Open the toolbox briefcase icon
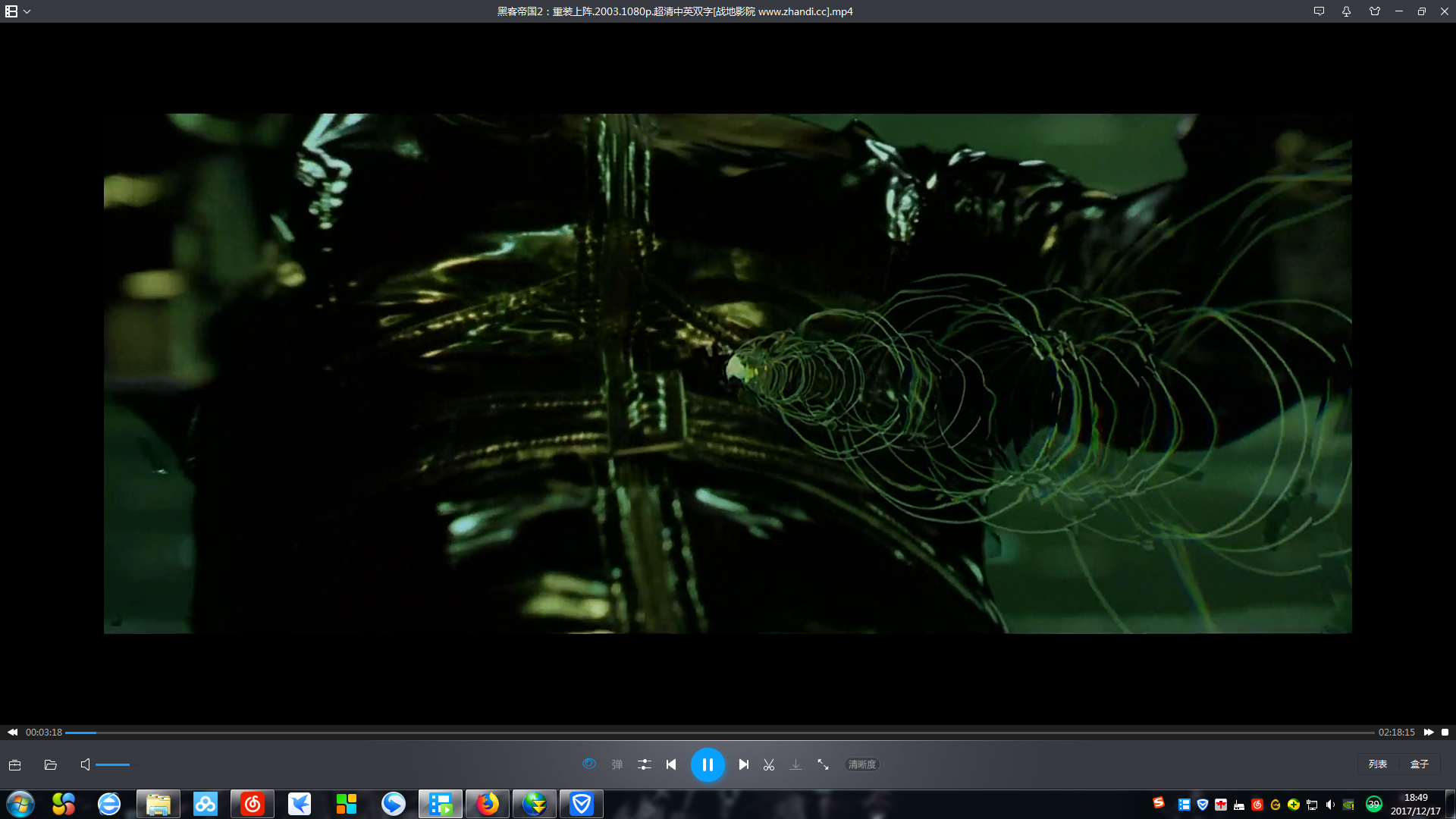Viewport: 1456px width, 819px height. pyautogui.click(x=15, y=764)
